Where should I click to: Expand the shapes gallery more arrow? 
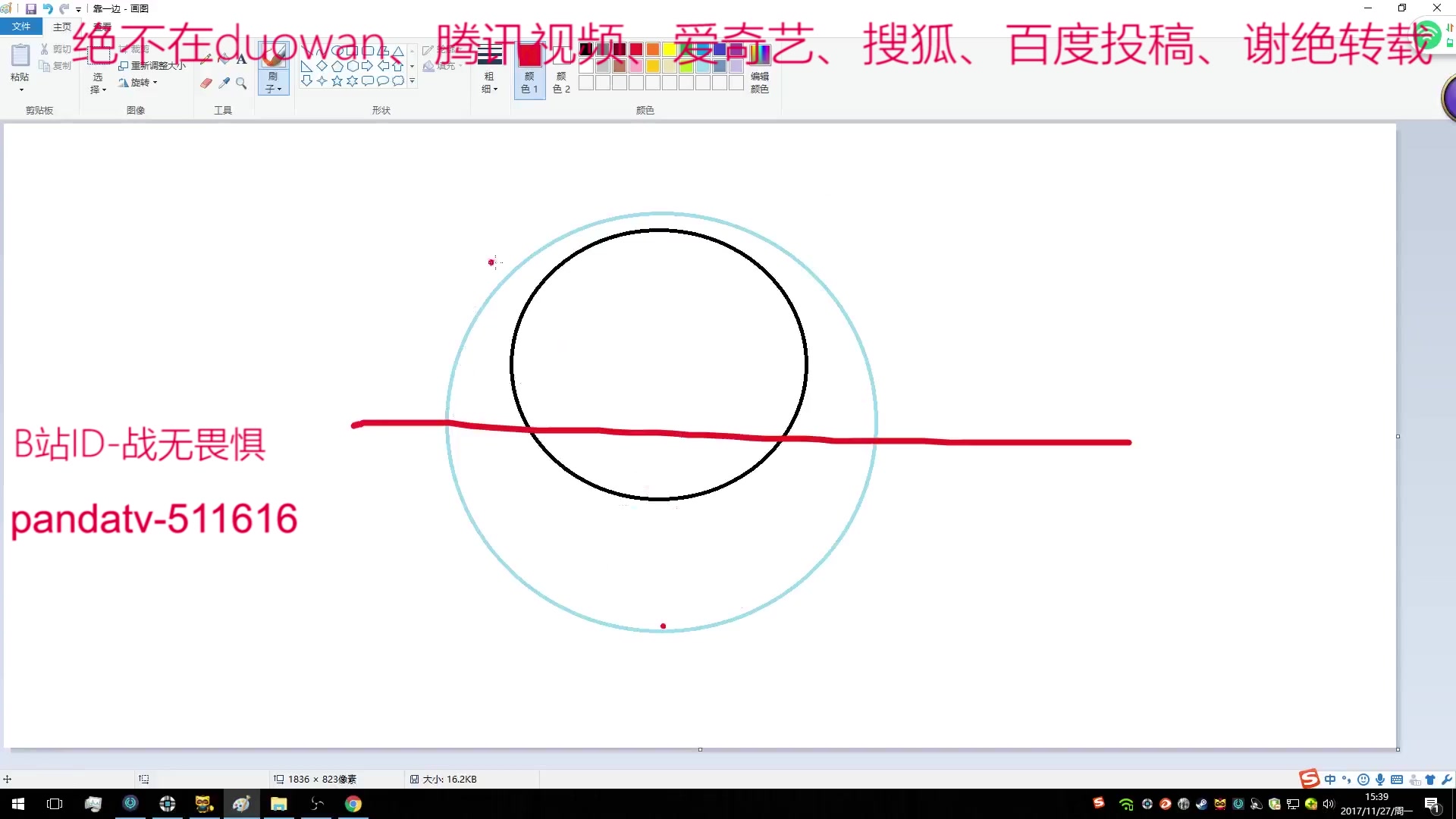click(412, 80)
